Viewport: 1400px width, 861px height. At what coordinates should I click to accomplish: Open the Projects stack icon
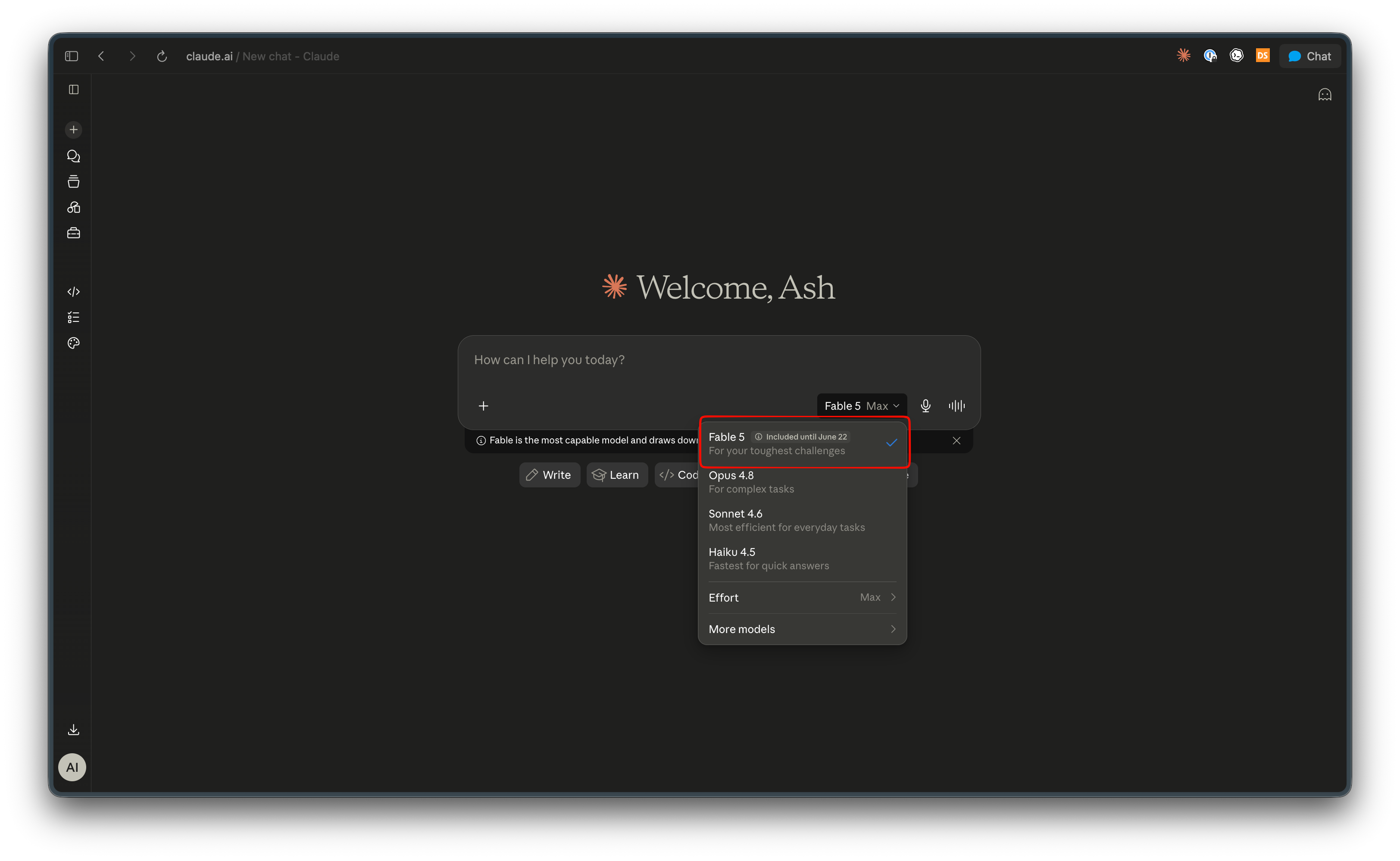click(73, 182)
